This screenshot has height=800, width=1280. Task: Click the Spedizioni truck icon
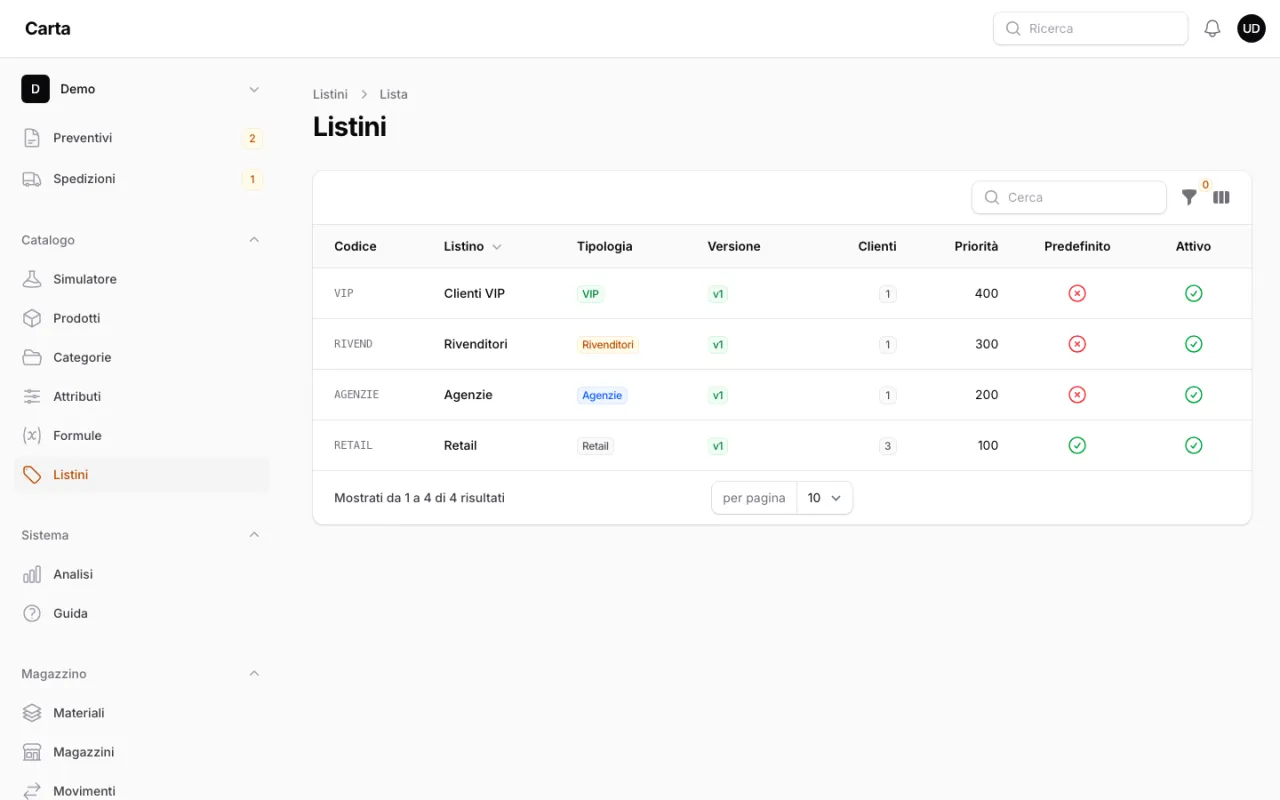[32, 179]
